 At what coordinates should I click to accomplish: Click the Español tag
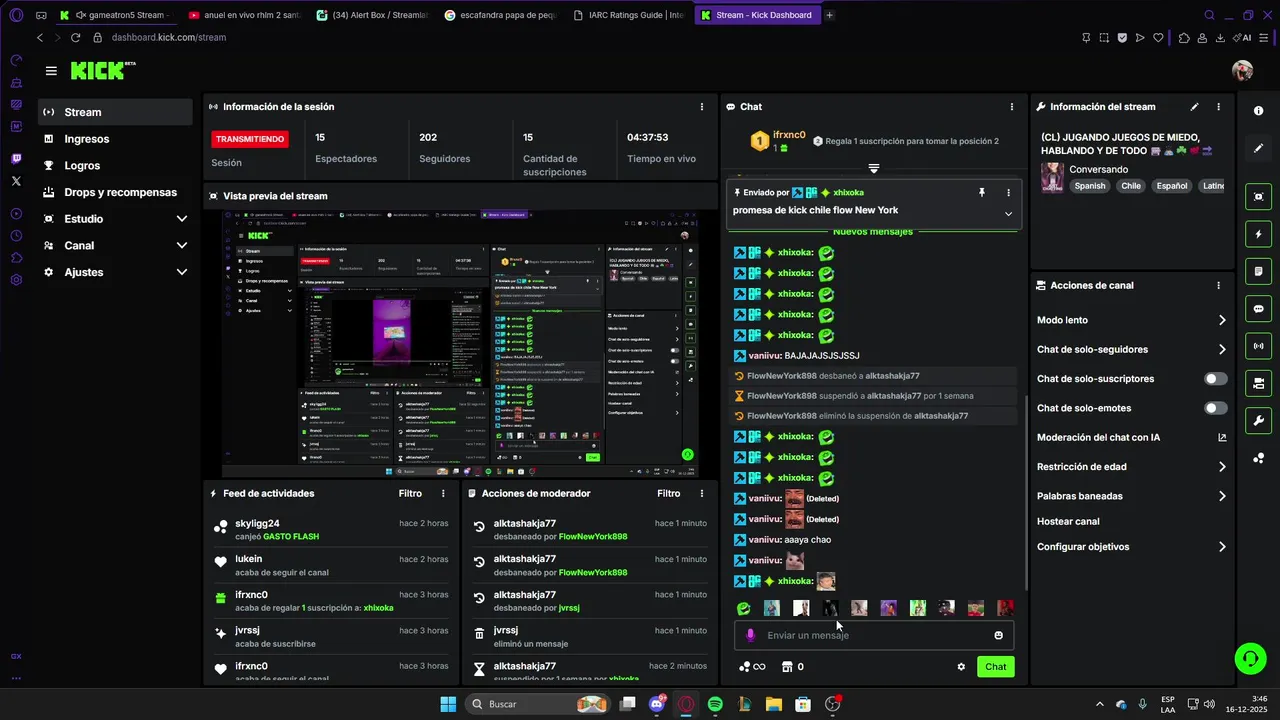(1172, 186)
